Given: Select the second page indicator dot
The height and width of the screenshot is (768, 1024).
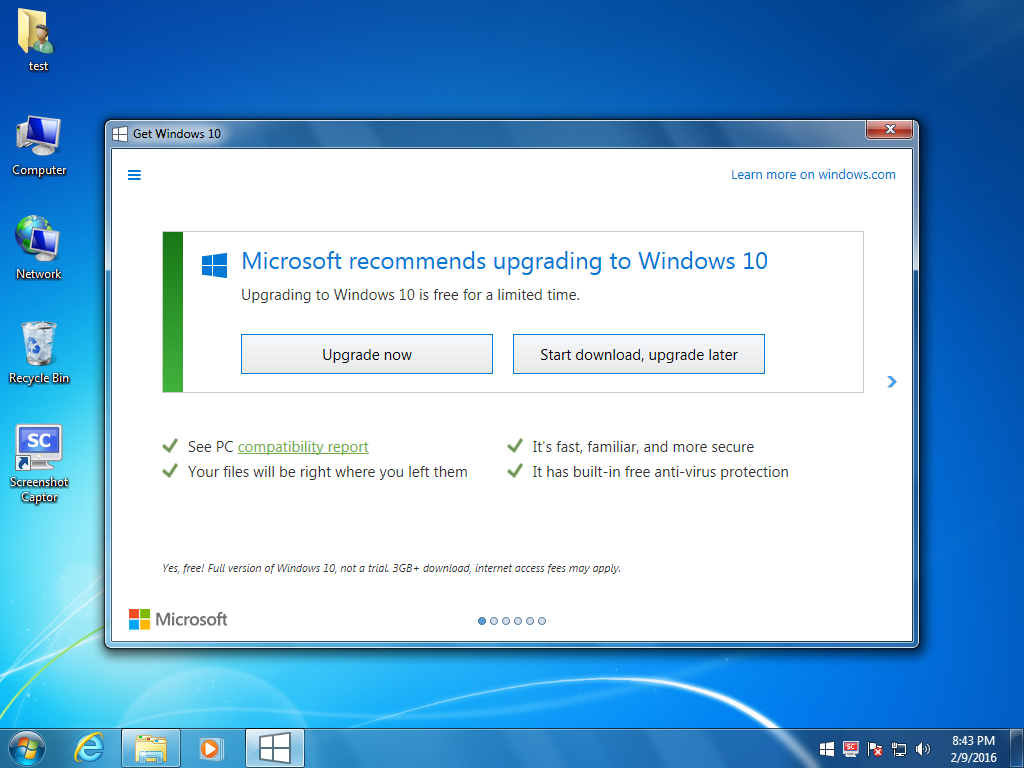Looking at the screenshot, I should (494, 621).
